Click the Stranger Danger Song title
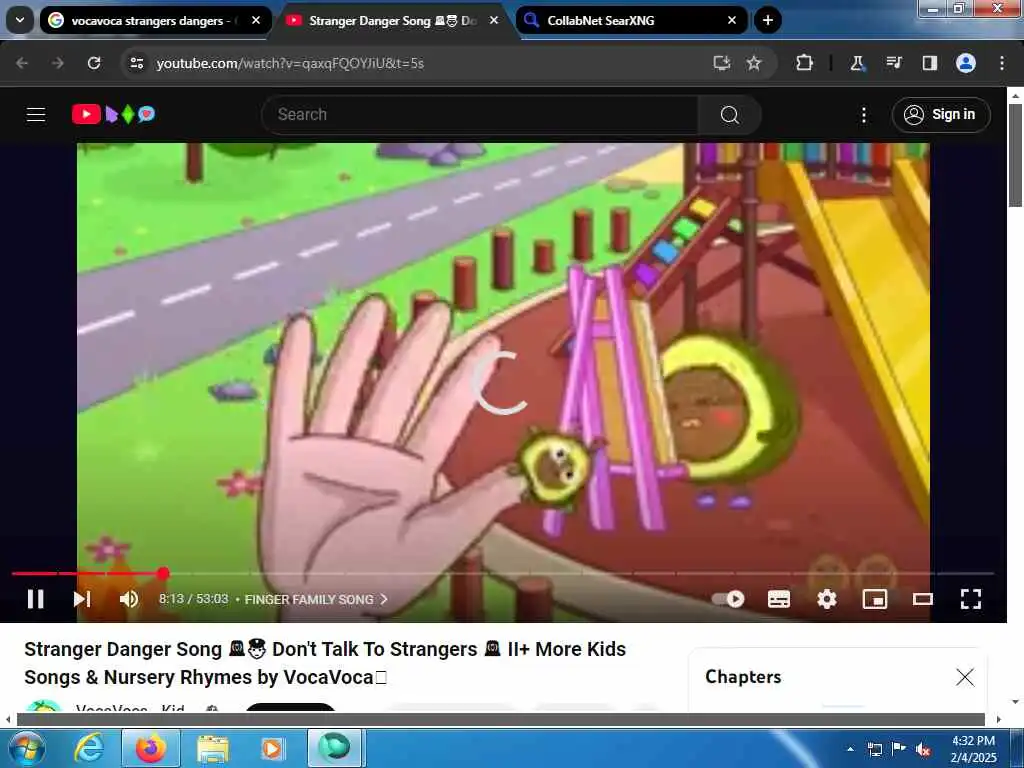Screen dimensions: 1024x768 click(x=325, y=663)
